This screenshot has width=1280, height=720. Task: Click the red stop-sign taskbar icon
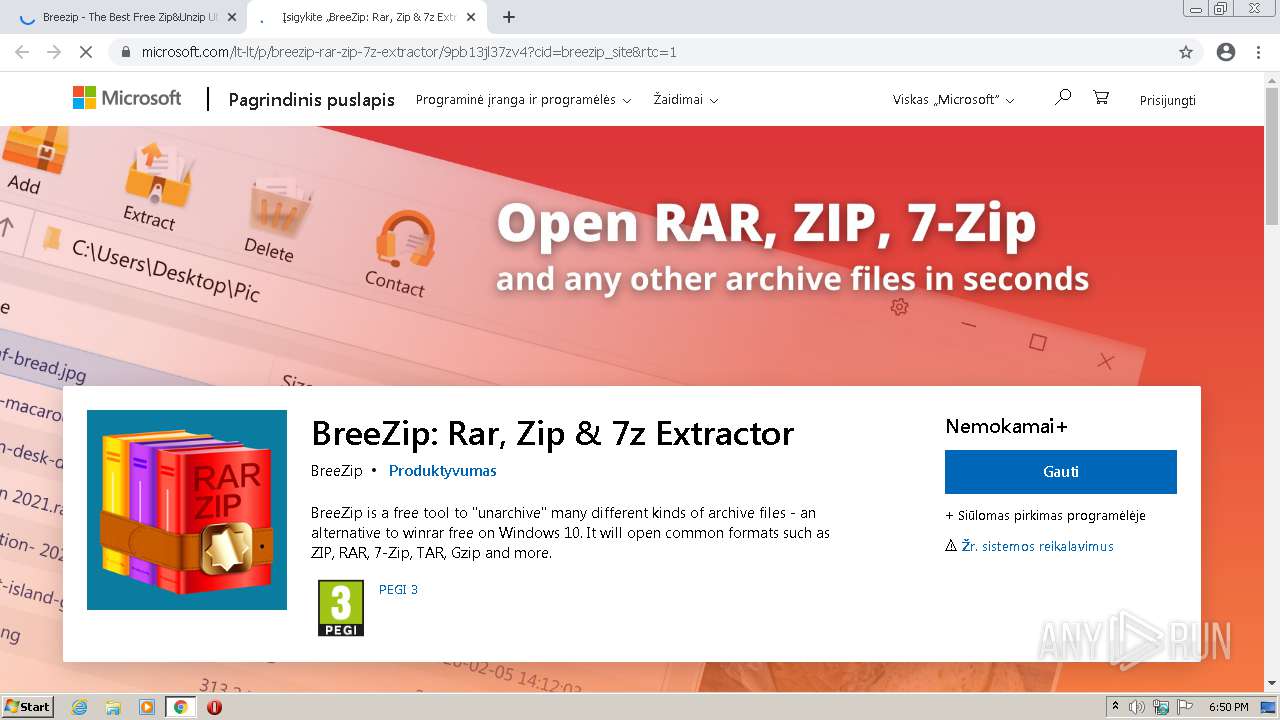(x=214, y=707)
